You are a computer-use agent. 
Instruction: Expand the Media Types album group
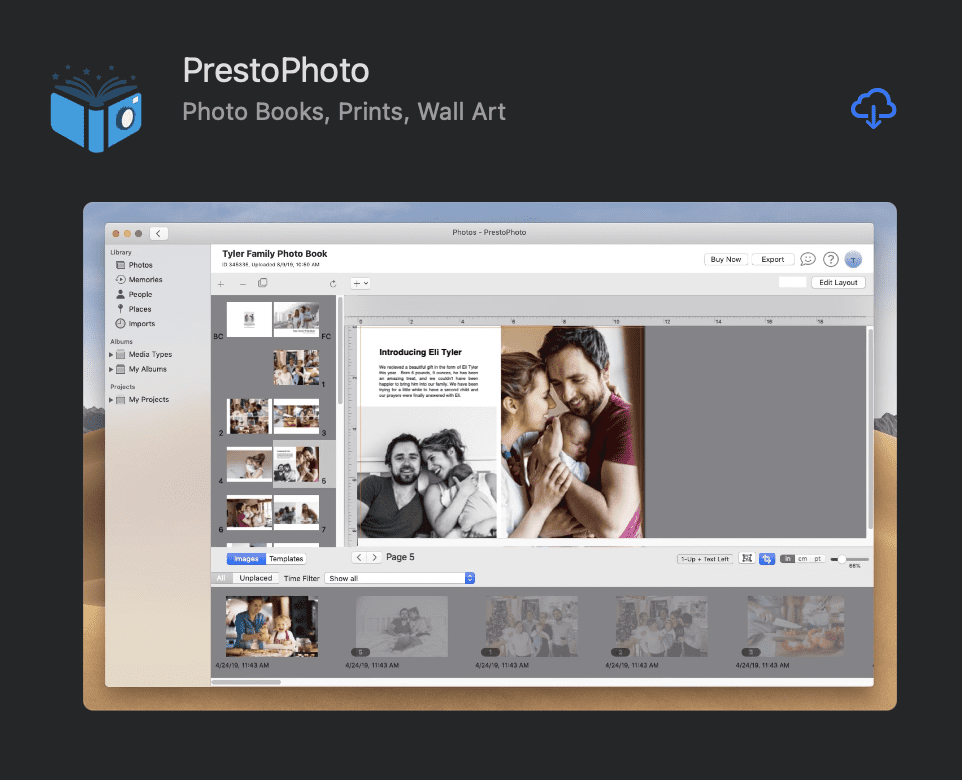(111, 354)
